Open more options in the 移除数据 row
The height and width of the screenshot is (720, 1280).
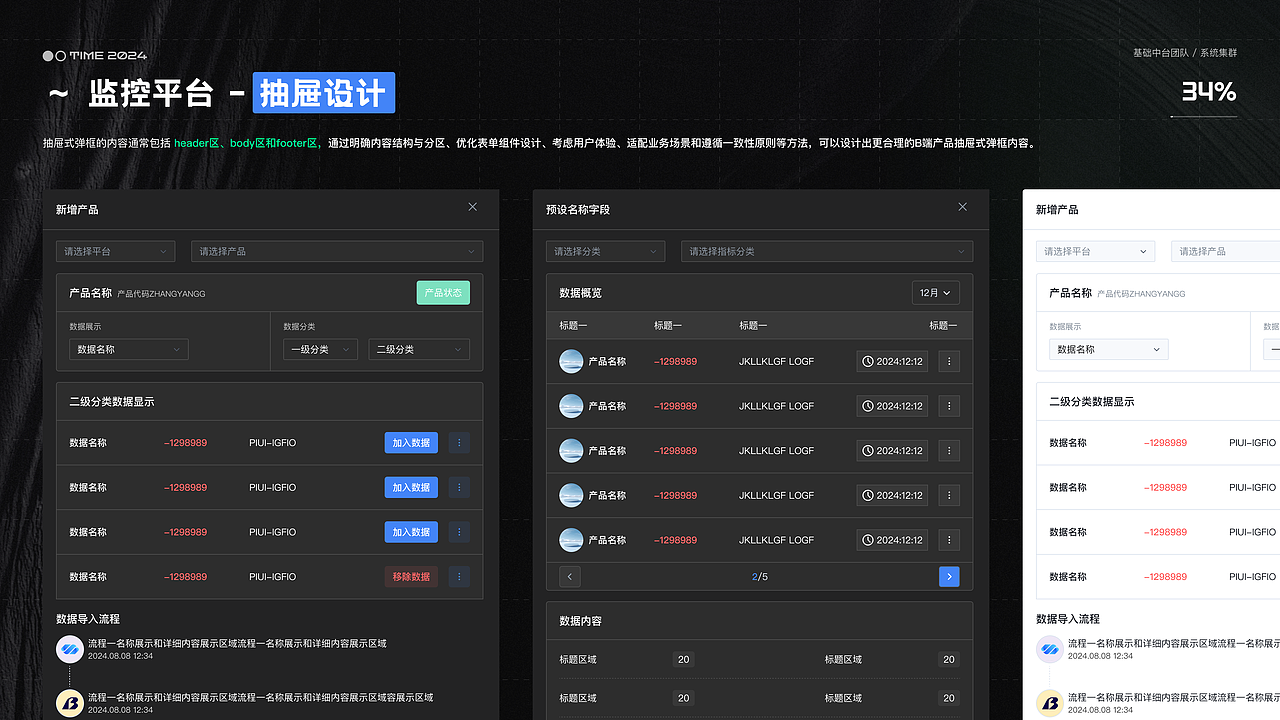(459, 577)
